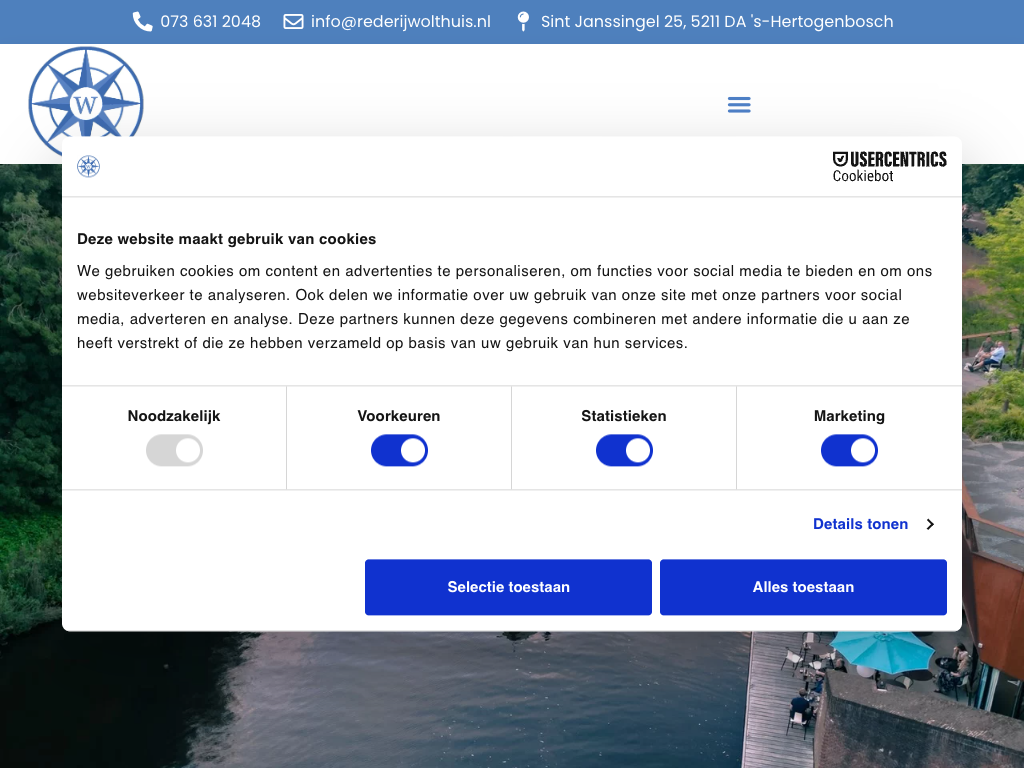Viewport: 1024px width, 768px height.
Task: Click the cookie dialog heading text
Action: pos(227,239)
